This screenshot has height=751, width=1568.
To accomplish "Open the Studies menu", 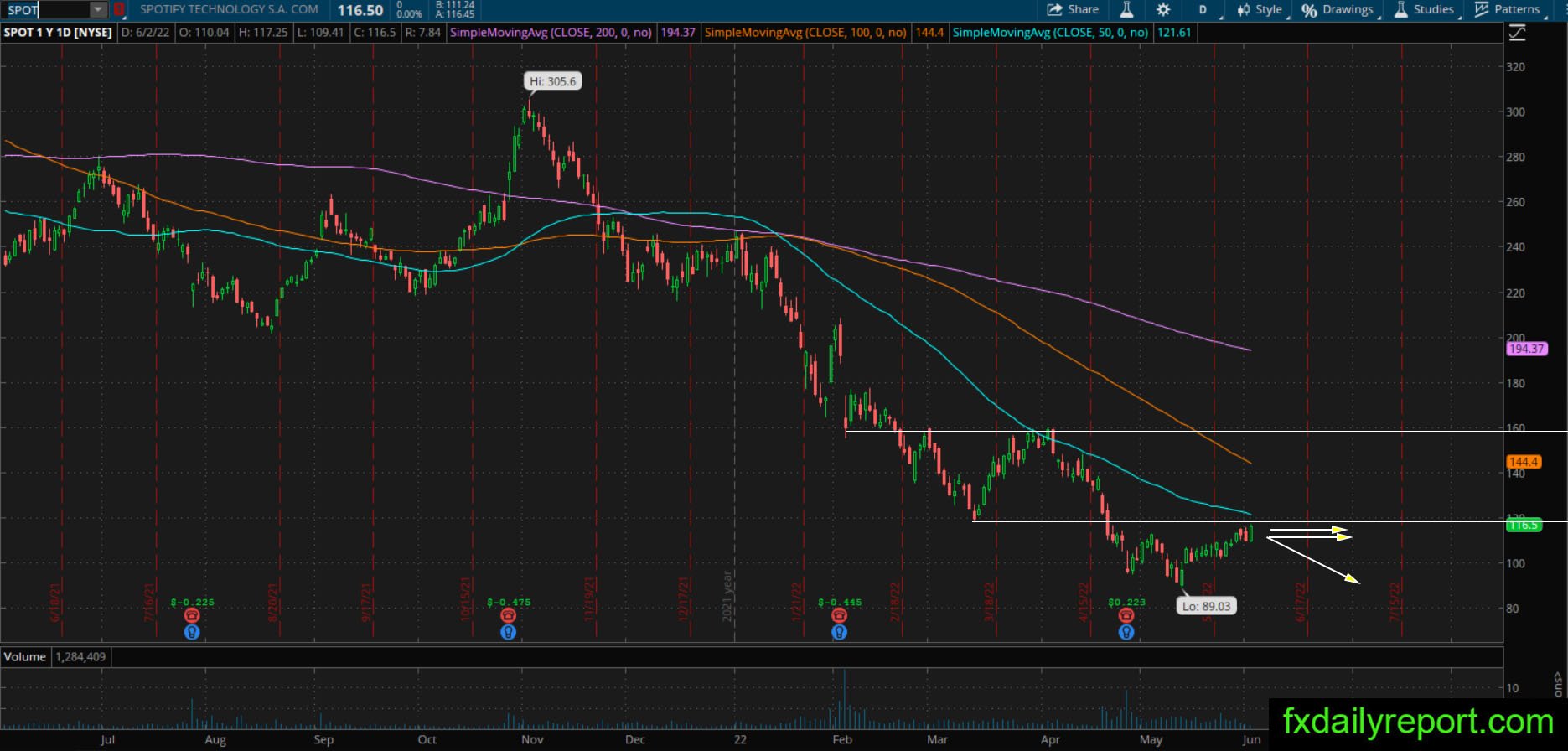I will click(1425, 10).
